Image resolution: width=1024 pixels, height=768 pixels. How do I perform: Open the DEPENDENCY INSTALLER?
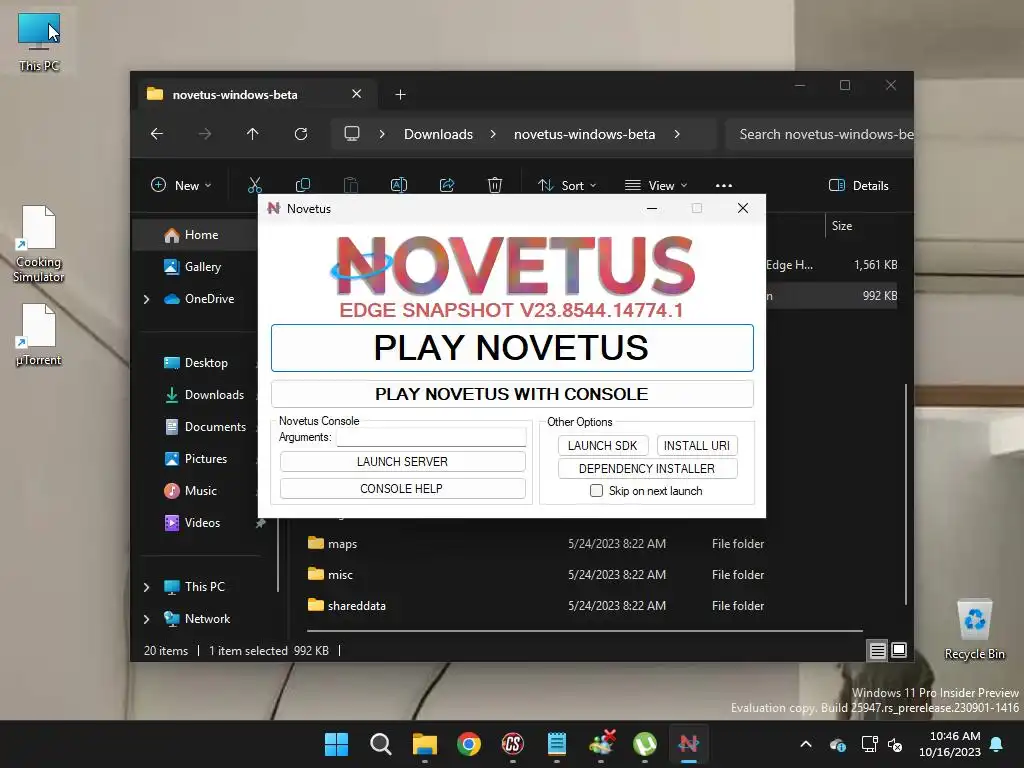coord(647,468)
